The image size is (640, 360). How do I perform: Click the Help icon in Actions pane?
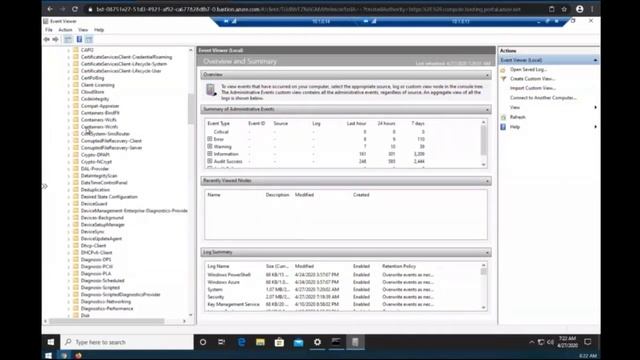(x=503, y=127)
